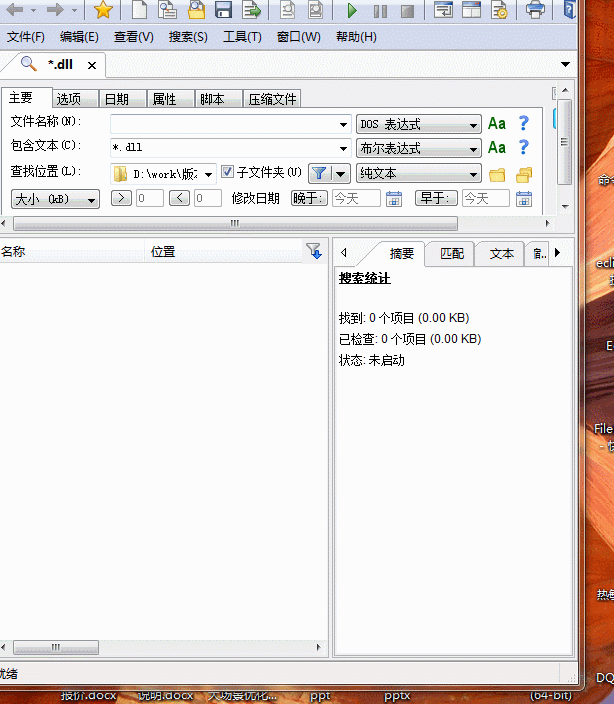The image size is (614, 704).
Task: Click the stop search square icon
Action: [x=407, y=11]
